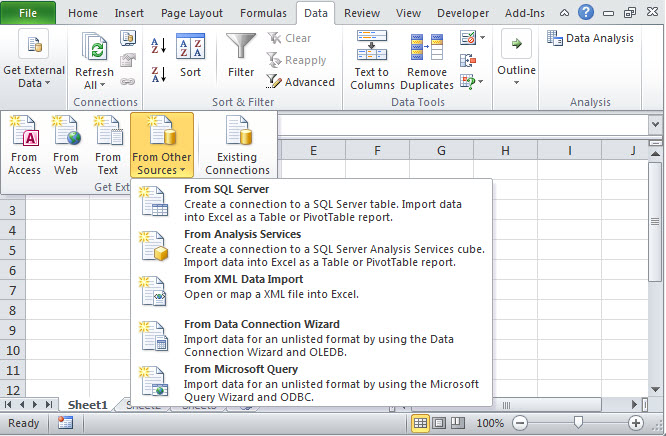Import data From Web
The height and width of the screenshot is (436, 666).
(x=66, y=145)
